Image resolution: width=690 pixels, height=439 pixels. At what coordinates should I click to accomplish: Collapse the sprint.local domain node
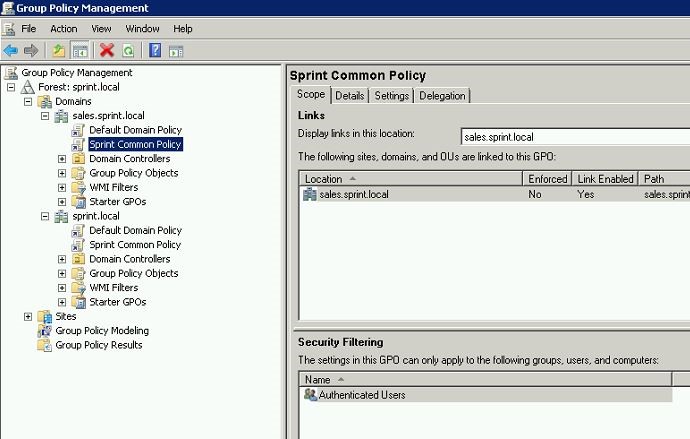pos(45,216)
